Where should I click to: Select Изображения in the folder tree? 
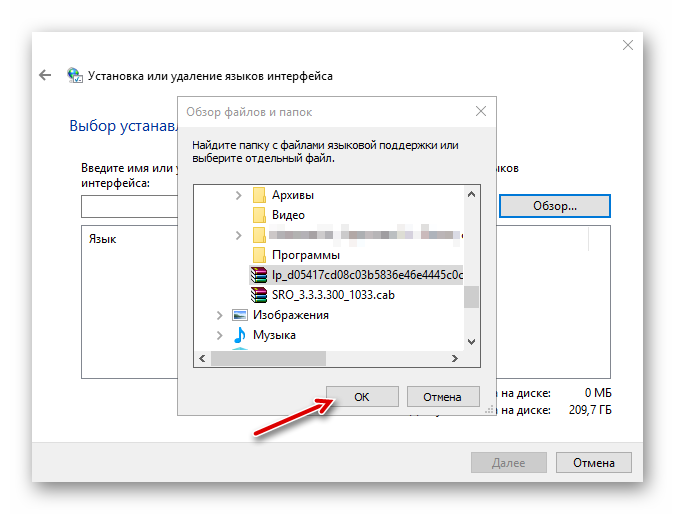click(x=291, y=315)
